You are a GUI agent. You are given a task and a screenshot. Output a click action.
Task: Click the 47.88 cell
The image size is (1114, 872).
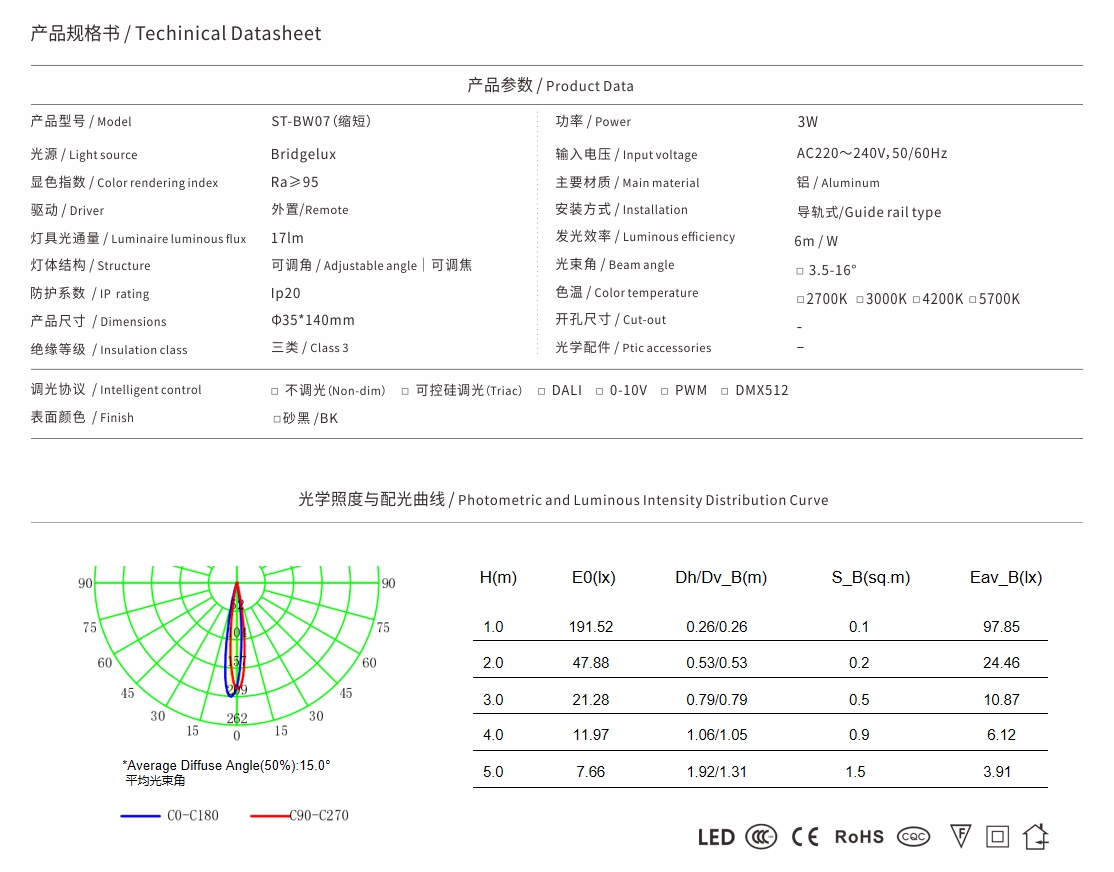pyautogui.click(x=590, y=663)
